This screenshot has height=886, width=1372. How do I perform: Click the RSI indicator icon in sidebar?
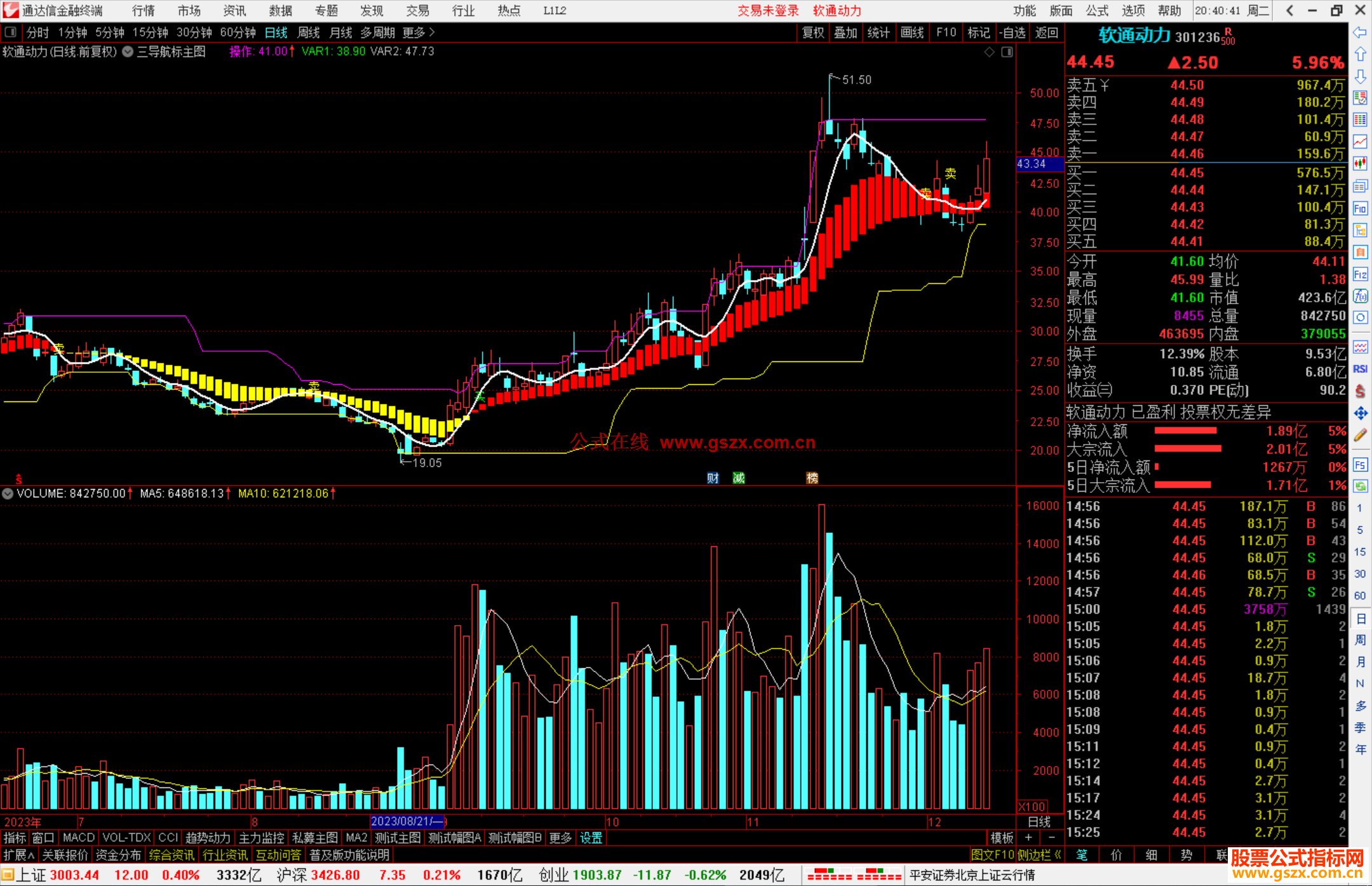pyautogui.click(x=1360, y=369)
